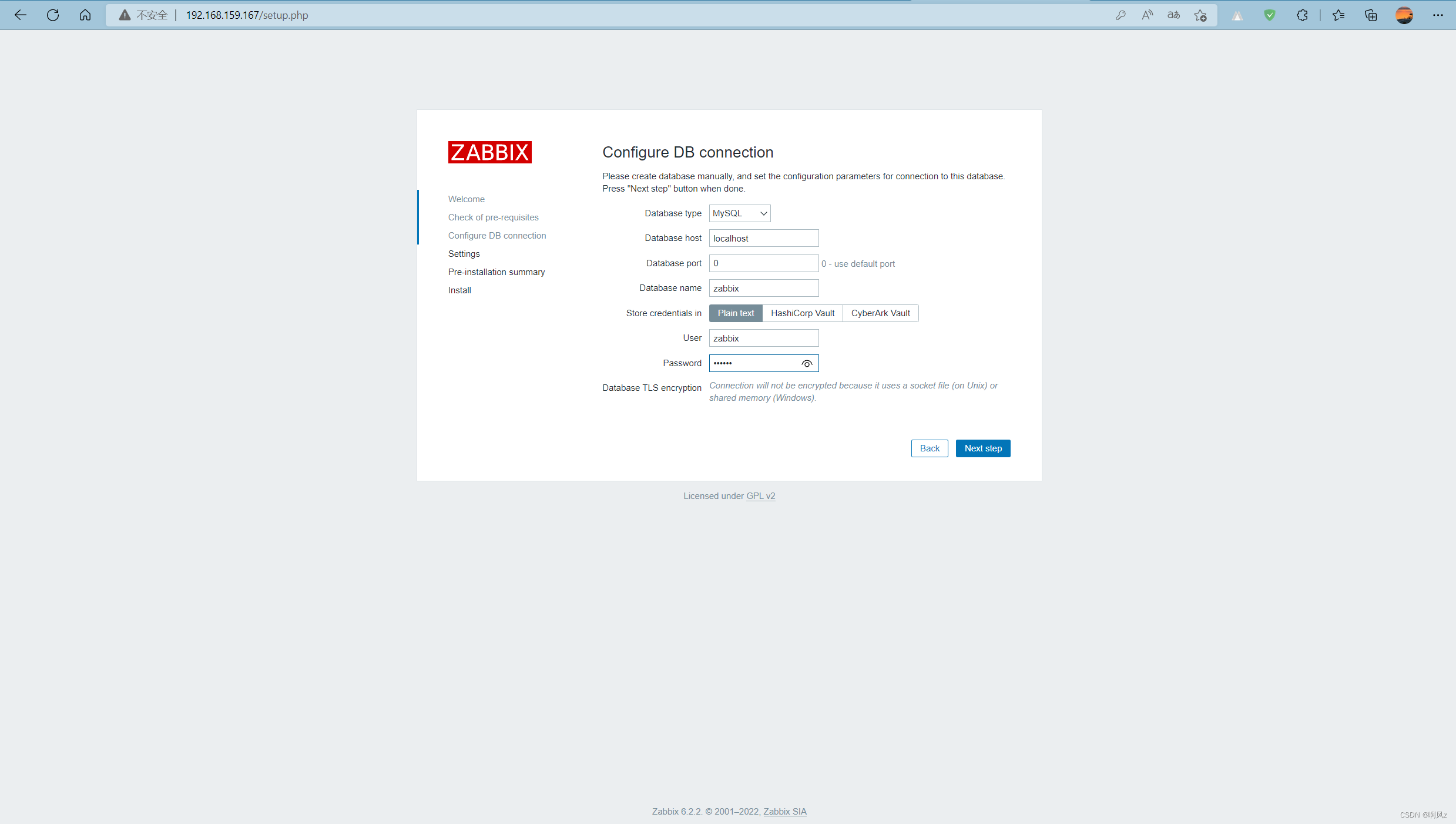Screen dimensions: 1456x824
Task: Go to browser home icon
Action: tap(85, 15)
